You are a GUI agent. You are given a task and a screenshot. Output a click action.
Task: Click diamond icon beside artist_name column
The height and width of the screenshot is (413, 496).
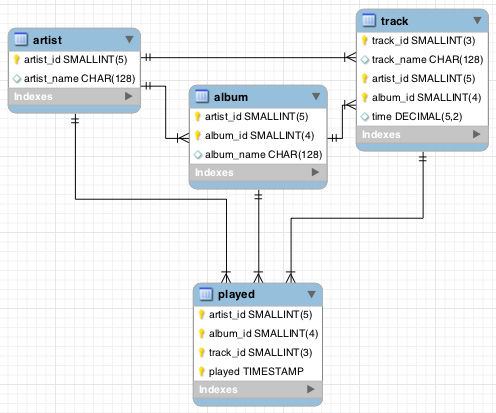pyautogui.click(x=17, y=79)
